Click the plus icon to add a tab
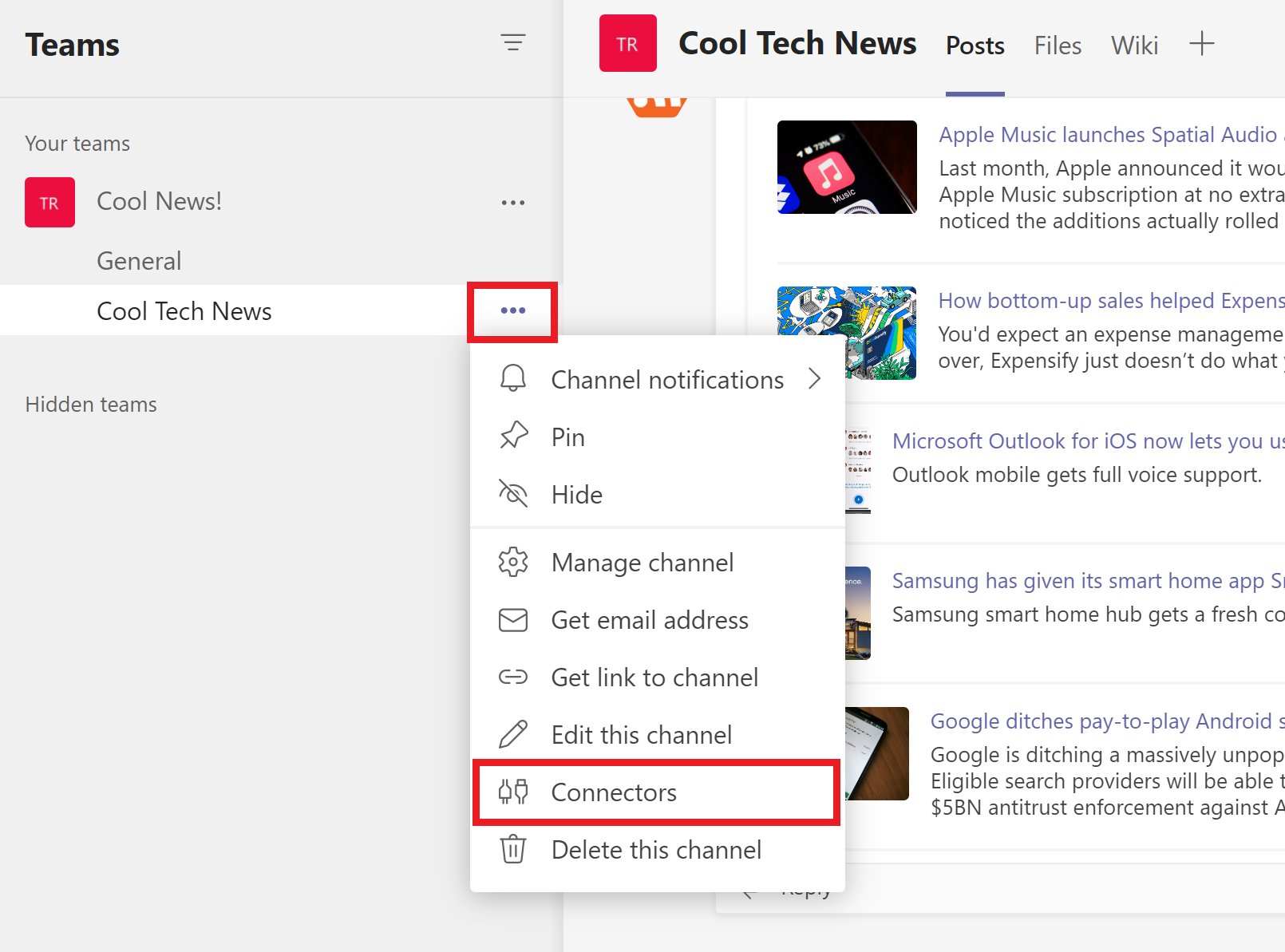Screen dimensions: 1285x952 1200,45
